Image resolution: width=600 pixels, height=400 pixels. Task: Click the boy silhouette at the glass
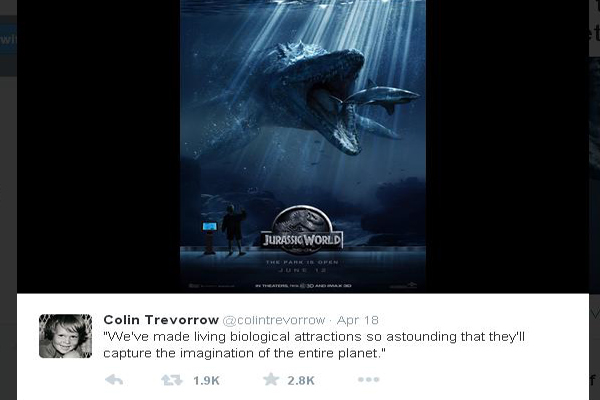click(x=234, y=230)
